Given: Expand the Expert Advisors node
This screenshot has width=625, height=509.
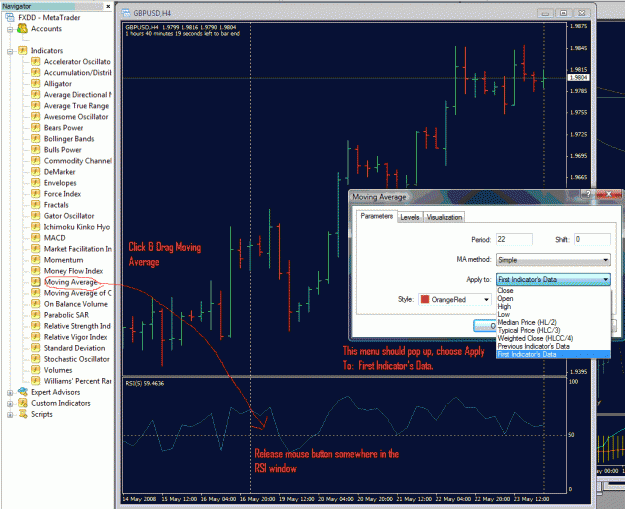Looking at the screenshot, I should pyautogui.click(x=10, y=393).
